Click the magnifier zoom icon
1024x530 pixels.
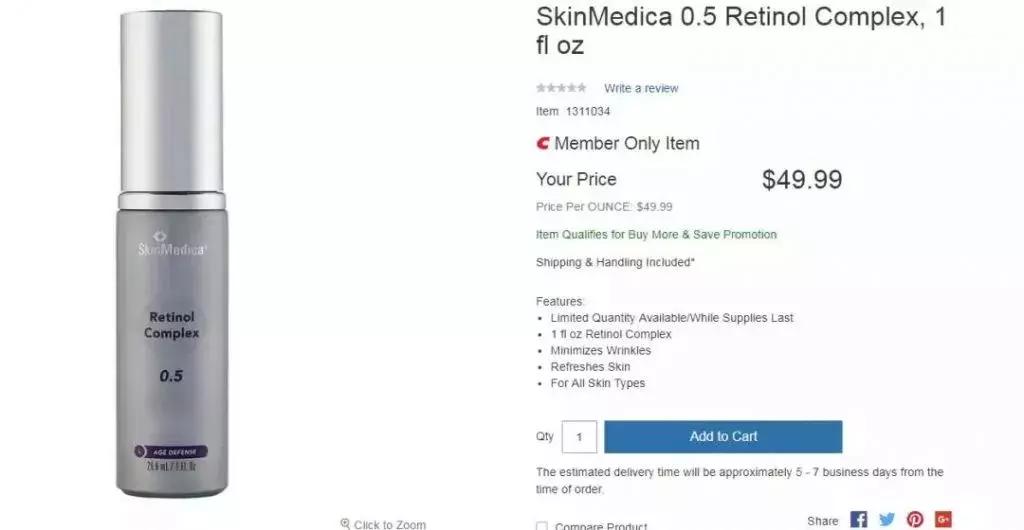[345, 524]
